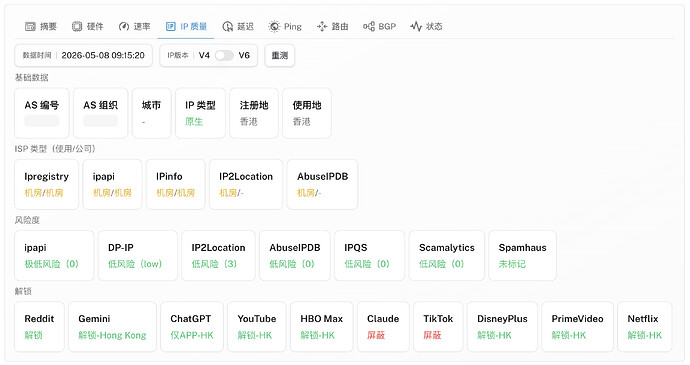Screen dimensions: 690x365
Task: Click the DisneyPlus 解锁-HK card
Action: [502, 327]
